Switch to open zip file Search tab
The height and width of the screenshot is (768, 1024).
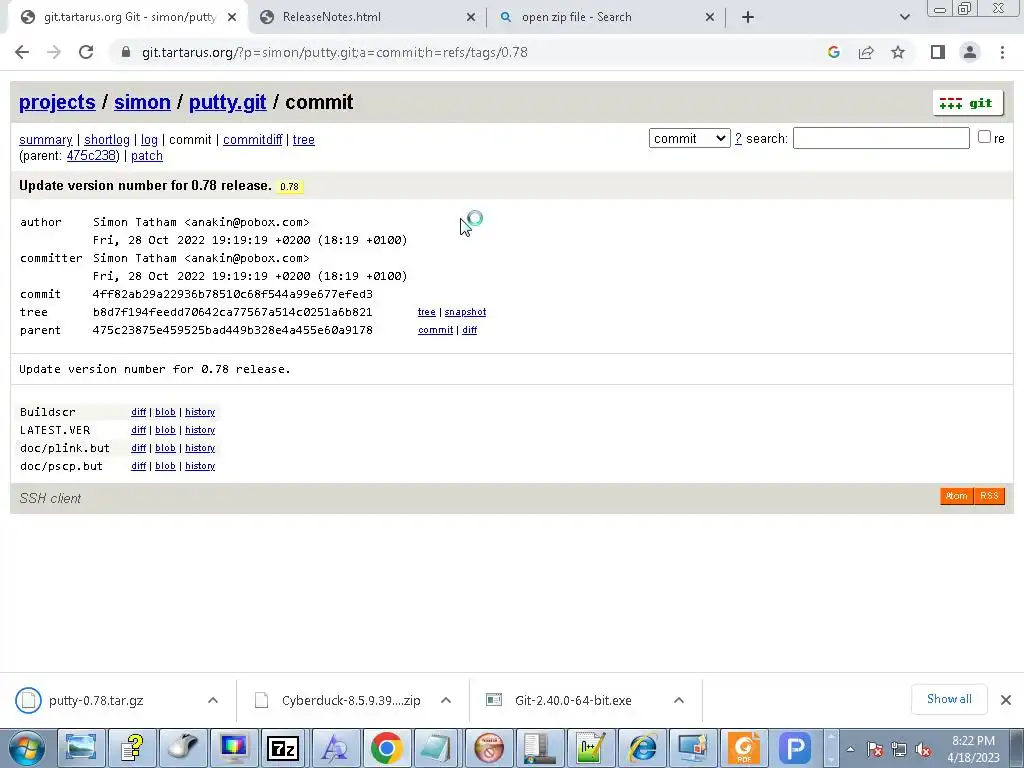(576, 17)
